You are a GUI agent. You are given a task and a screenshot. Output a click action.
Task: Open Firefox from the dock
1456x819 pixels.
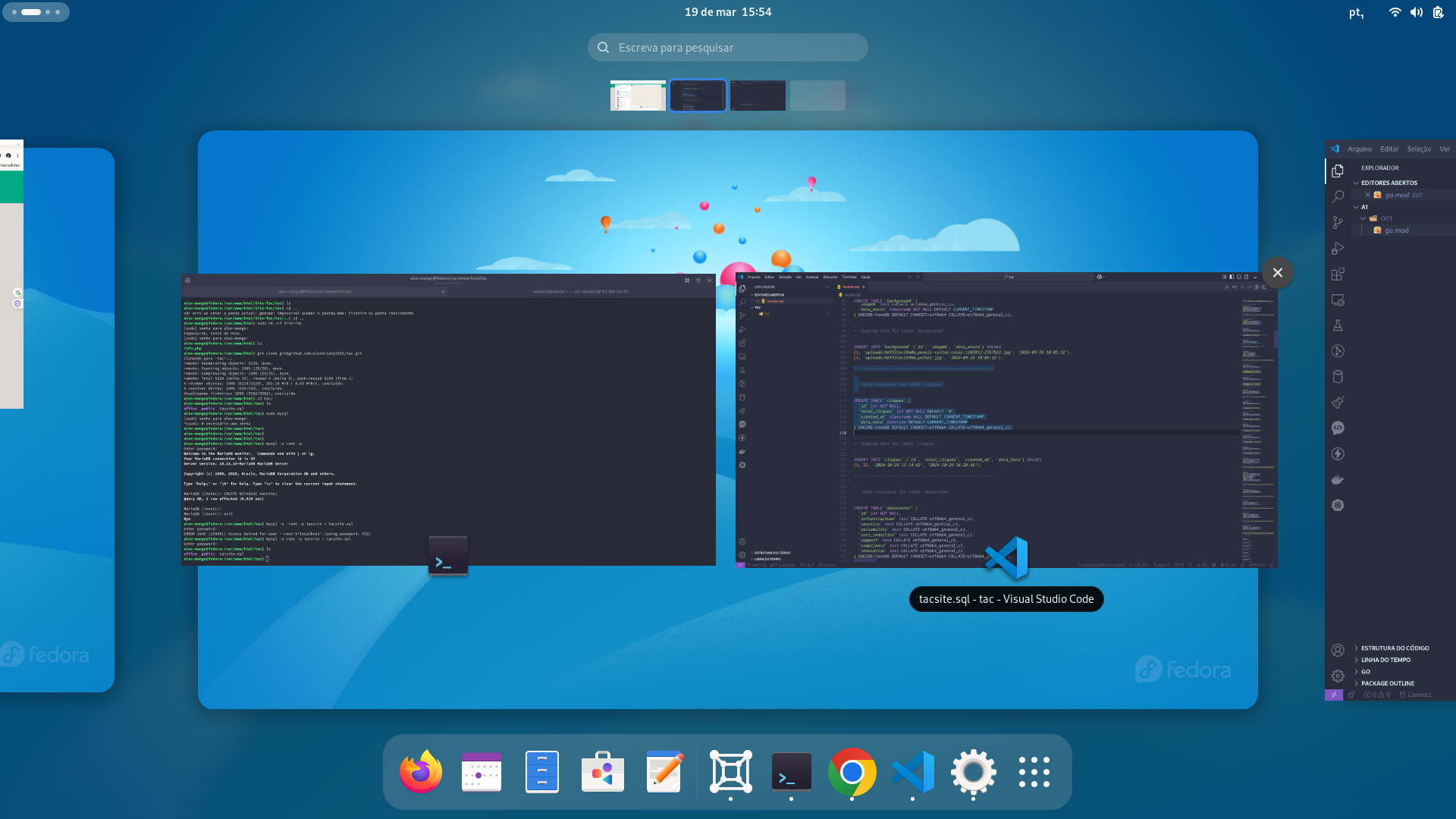(421, 772)
